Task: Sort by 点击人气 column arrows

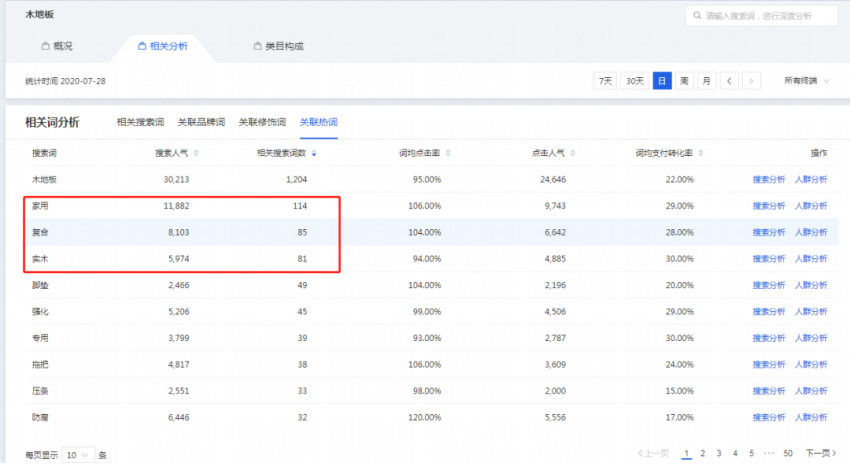Action: click(x=573, y=153)
